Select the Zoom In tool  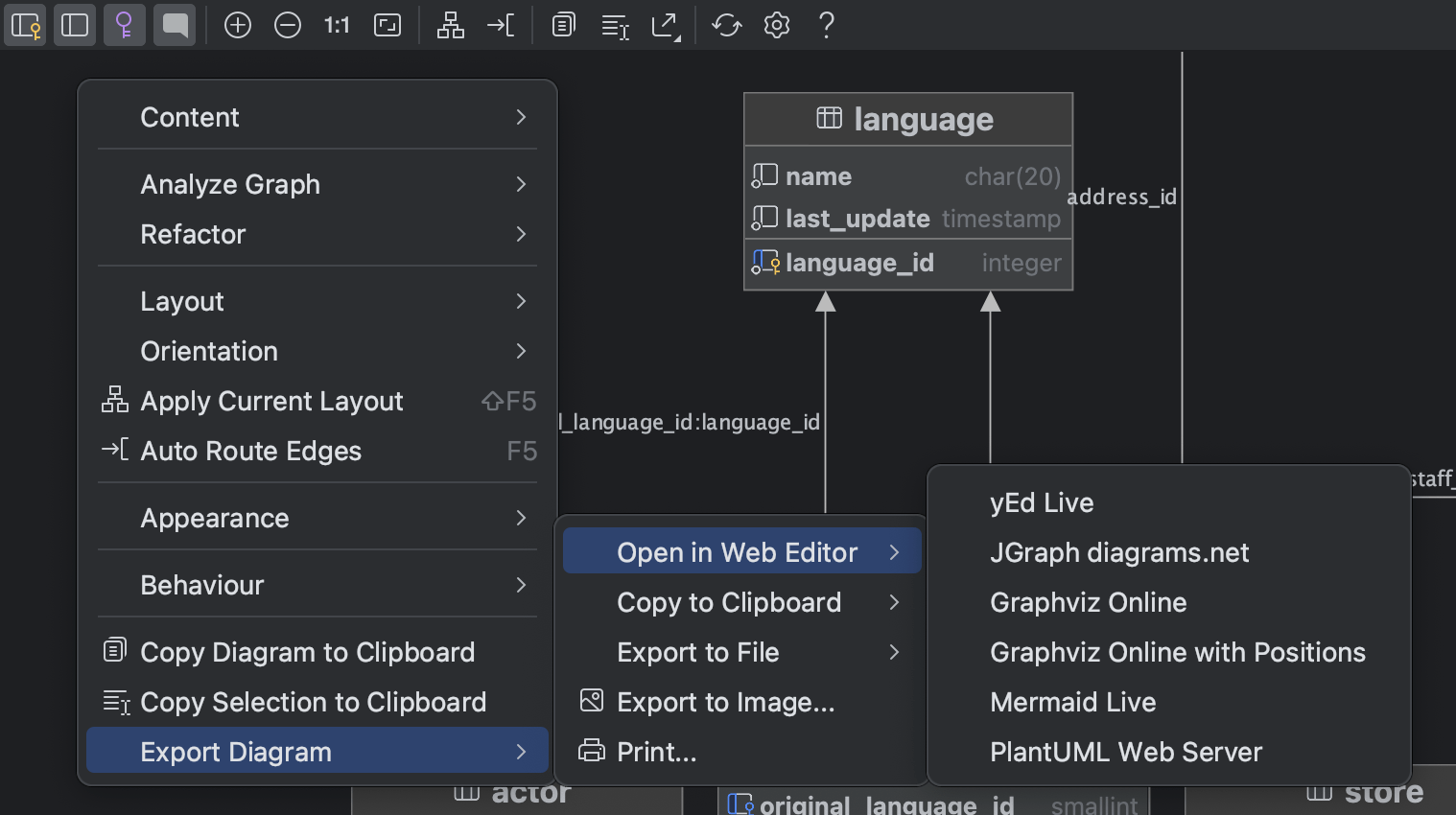[x=238, y=25]
